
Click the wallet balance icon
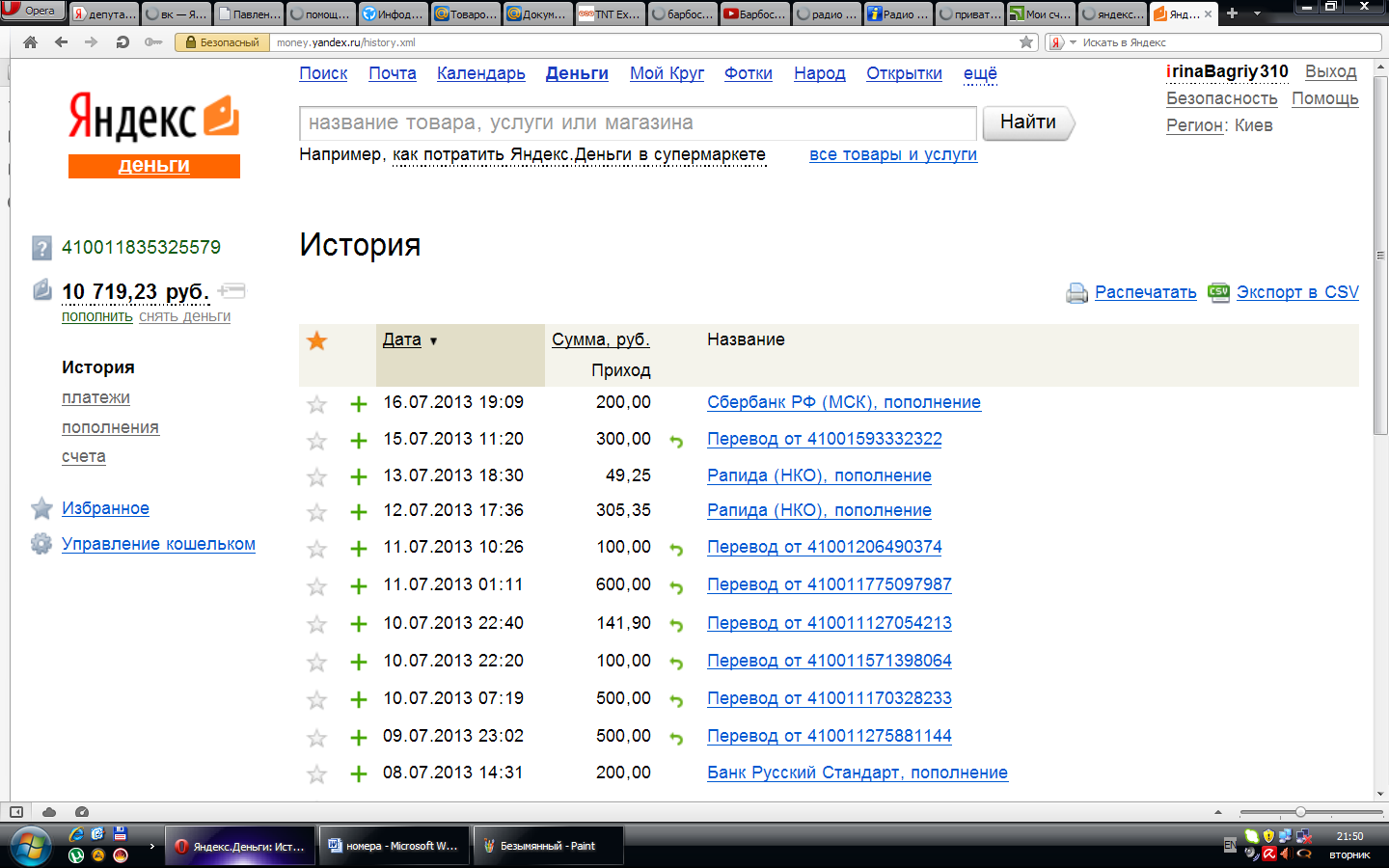click(x=41, y=289)
